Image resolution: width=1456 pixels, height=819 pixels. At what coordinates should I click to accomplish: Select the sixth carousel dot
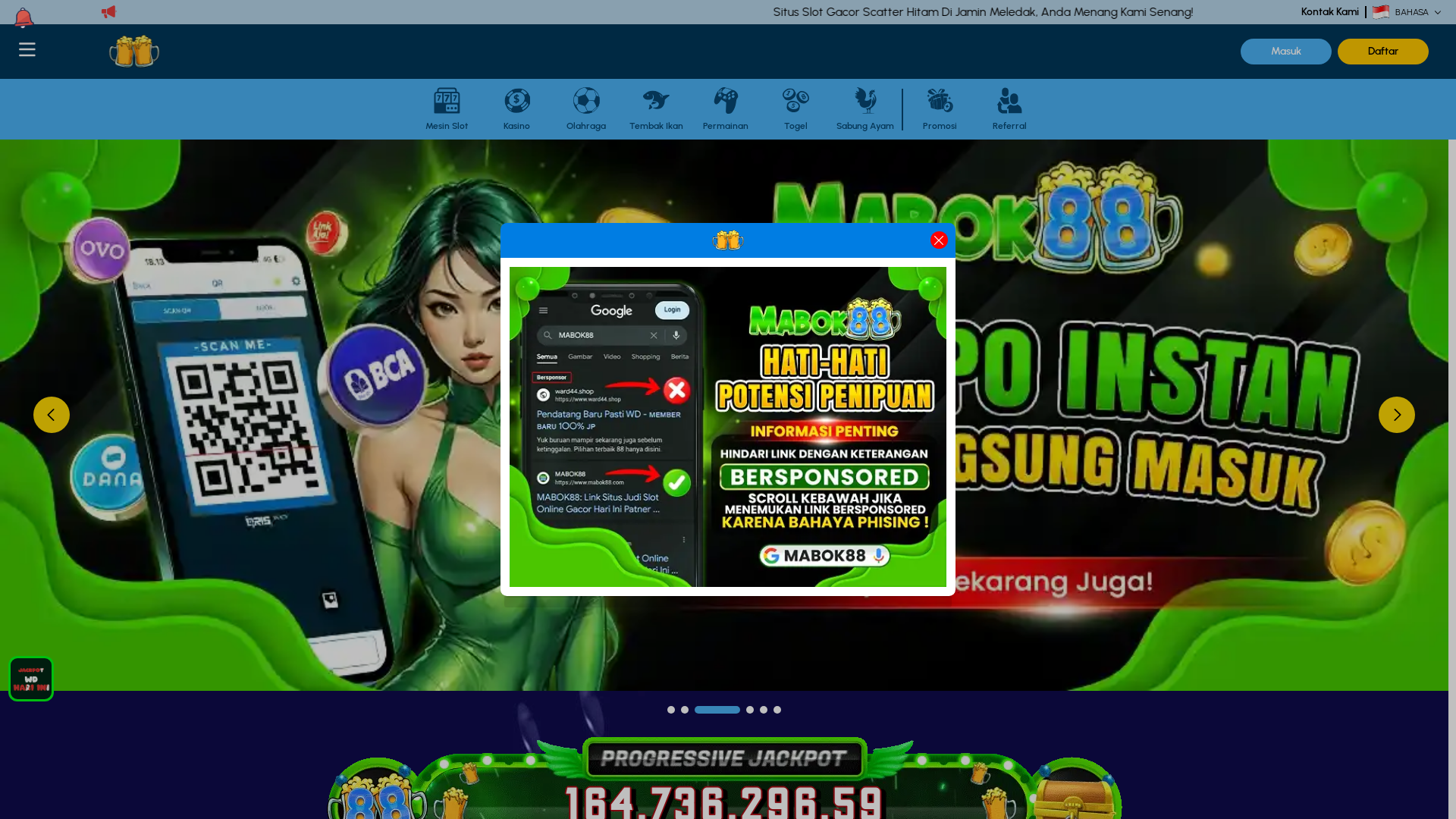click(x=777, y=710)
